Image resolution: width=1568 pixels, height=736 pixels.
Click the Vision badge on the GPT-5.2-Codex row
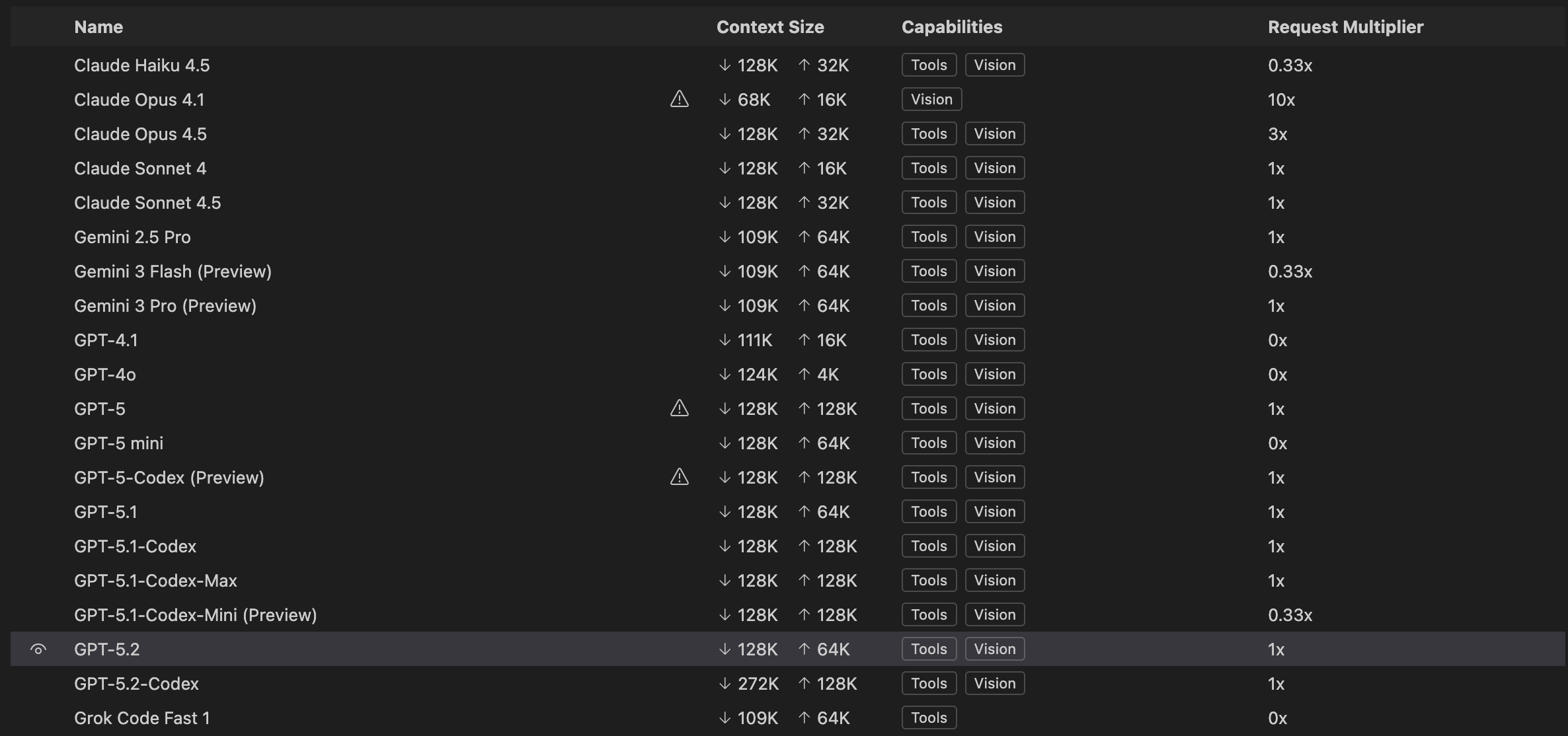995,683
